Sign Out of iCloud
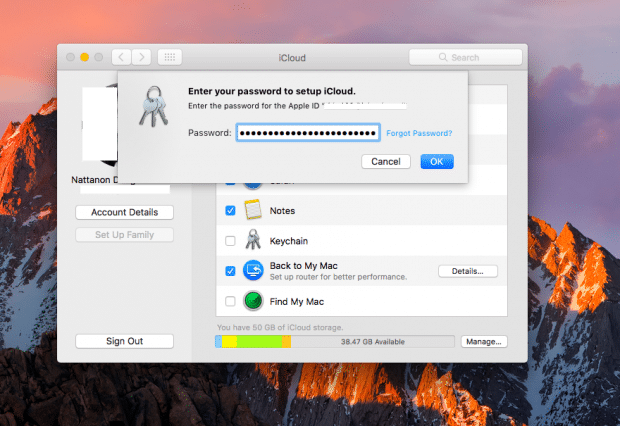The width and height of the screenshot is (620, 426). pos(125,341)
